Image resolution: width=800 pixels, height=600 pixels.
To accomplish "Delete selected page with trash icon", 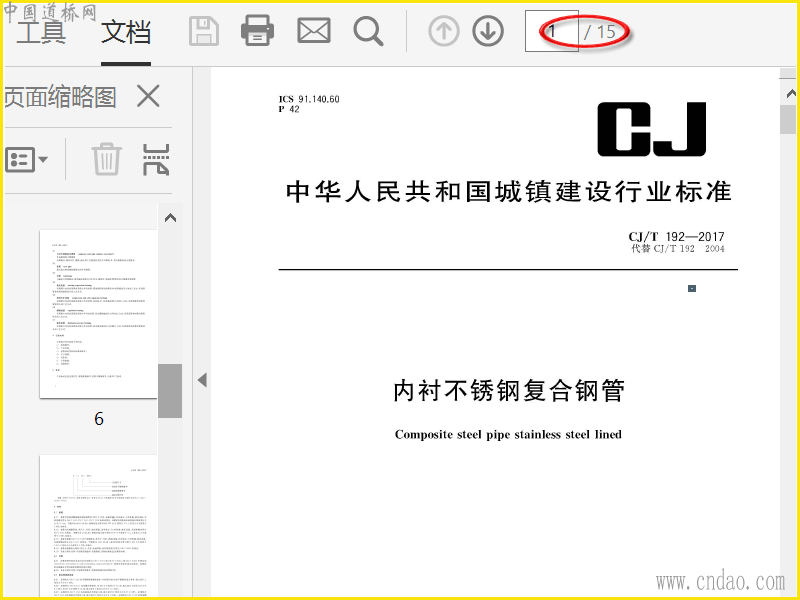I will 107,159.
